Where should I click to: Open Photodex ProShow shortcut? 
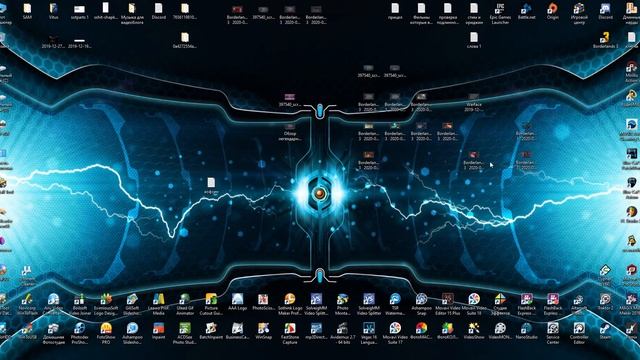pos(80,333)
